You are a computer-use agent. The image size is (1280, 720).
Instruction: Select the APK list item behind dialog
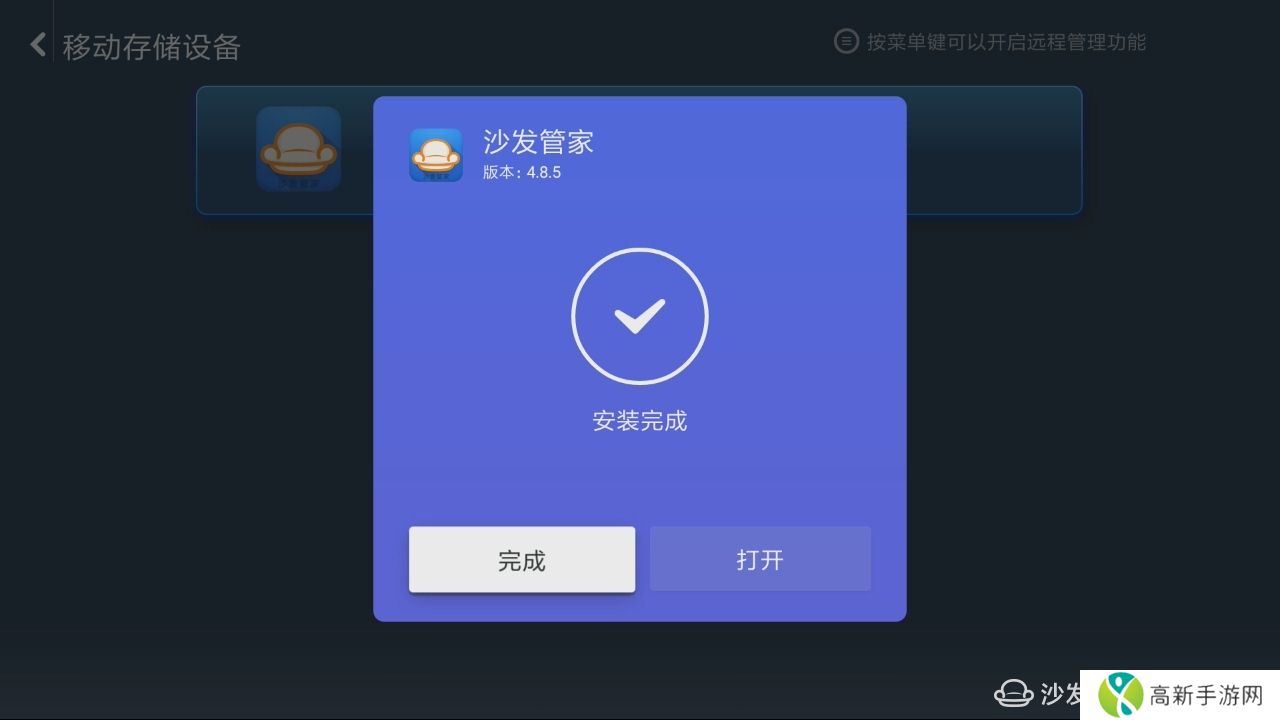click(x=639, y=150)
